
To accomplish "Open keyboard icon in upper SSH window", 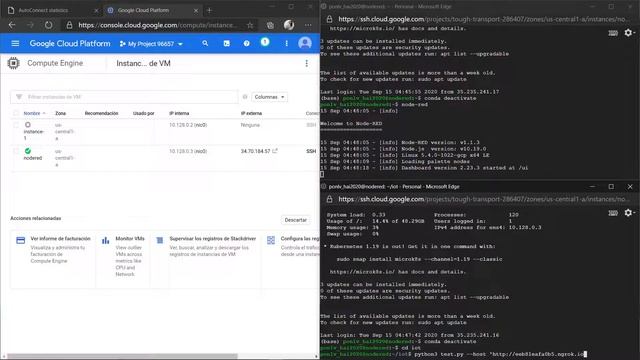I will [613, 33].
